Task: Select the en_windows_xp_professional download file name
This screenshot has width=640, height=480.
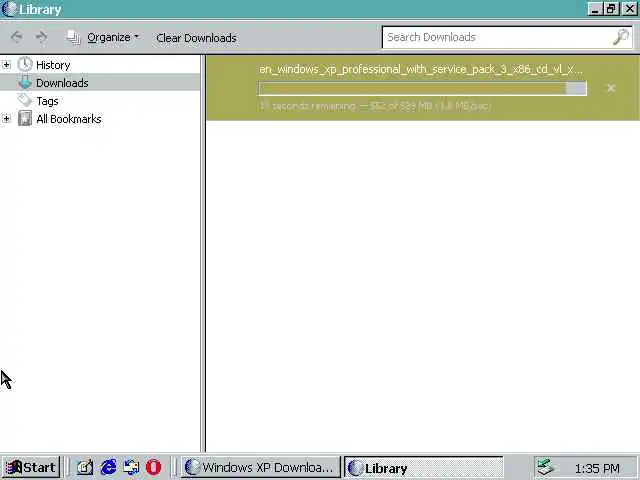Action: (421, 69)
